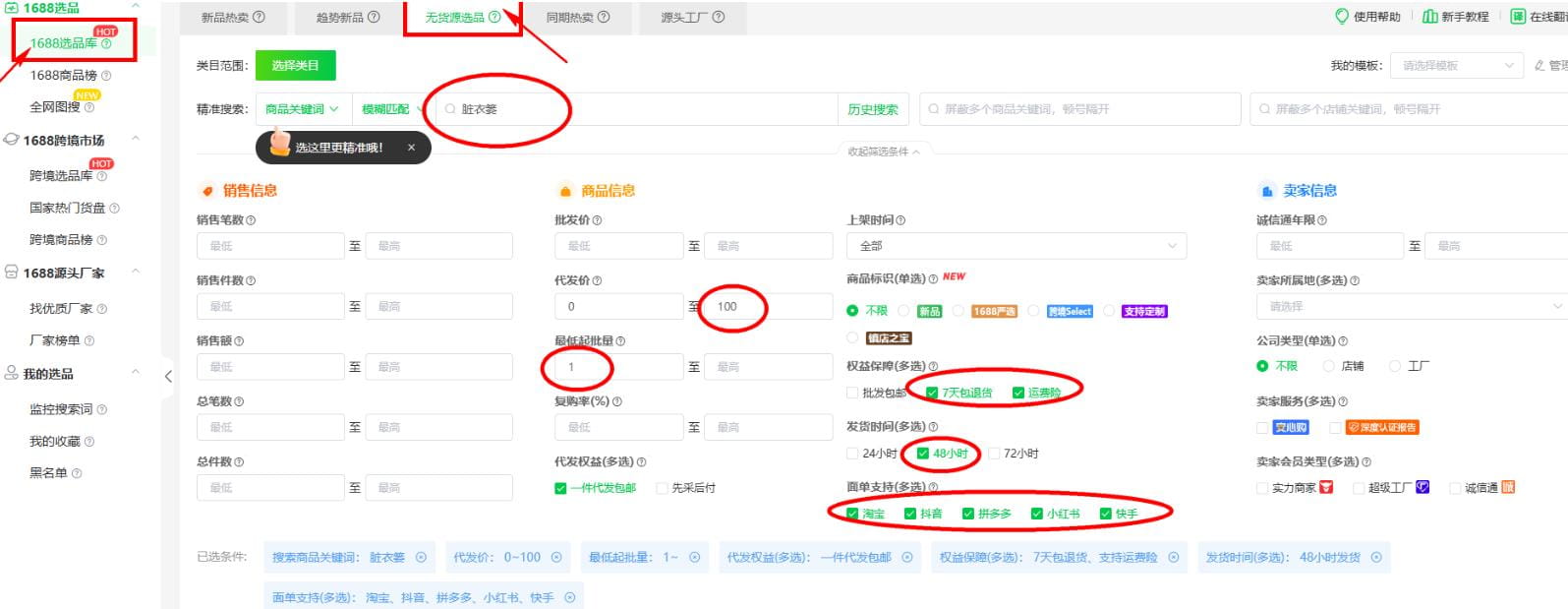Click help icon beside 新品热卖 tab
This screenshot has height=609, width=1568.
[259, 17]
